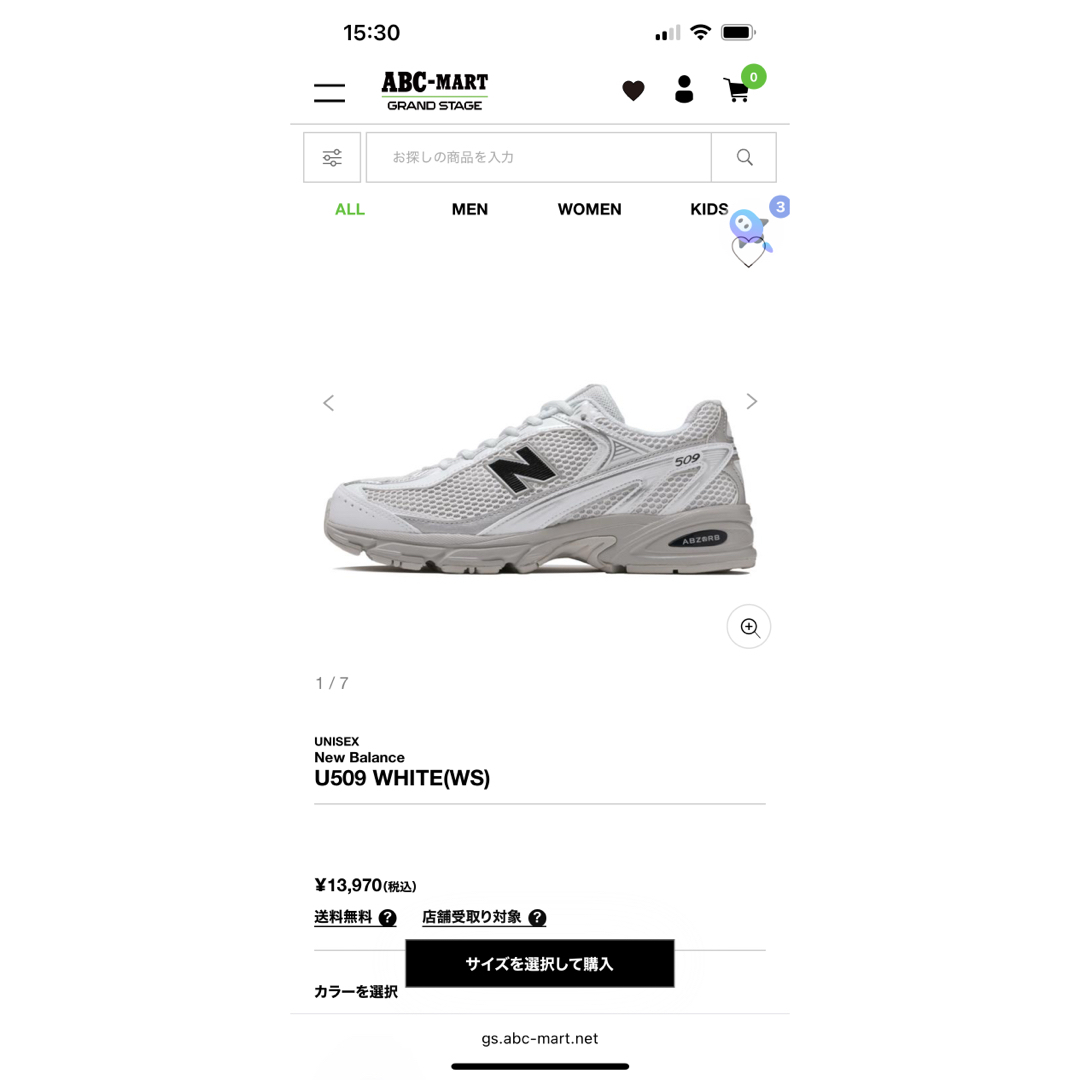
Task: Open the hamburger menu
Action: [329, 92]
